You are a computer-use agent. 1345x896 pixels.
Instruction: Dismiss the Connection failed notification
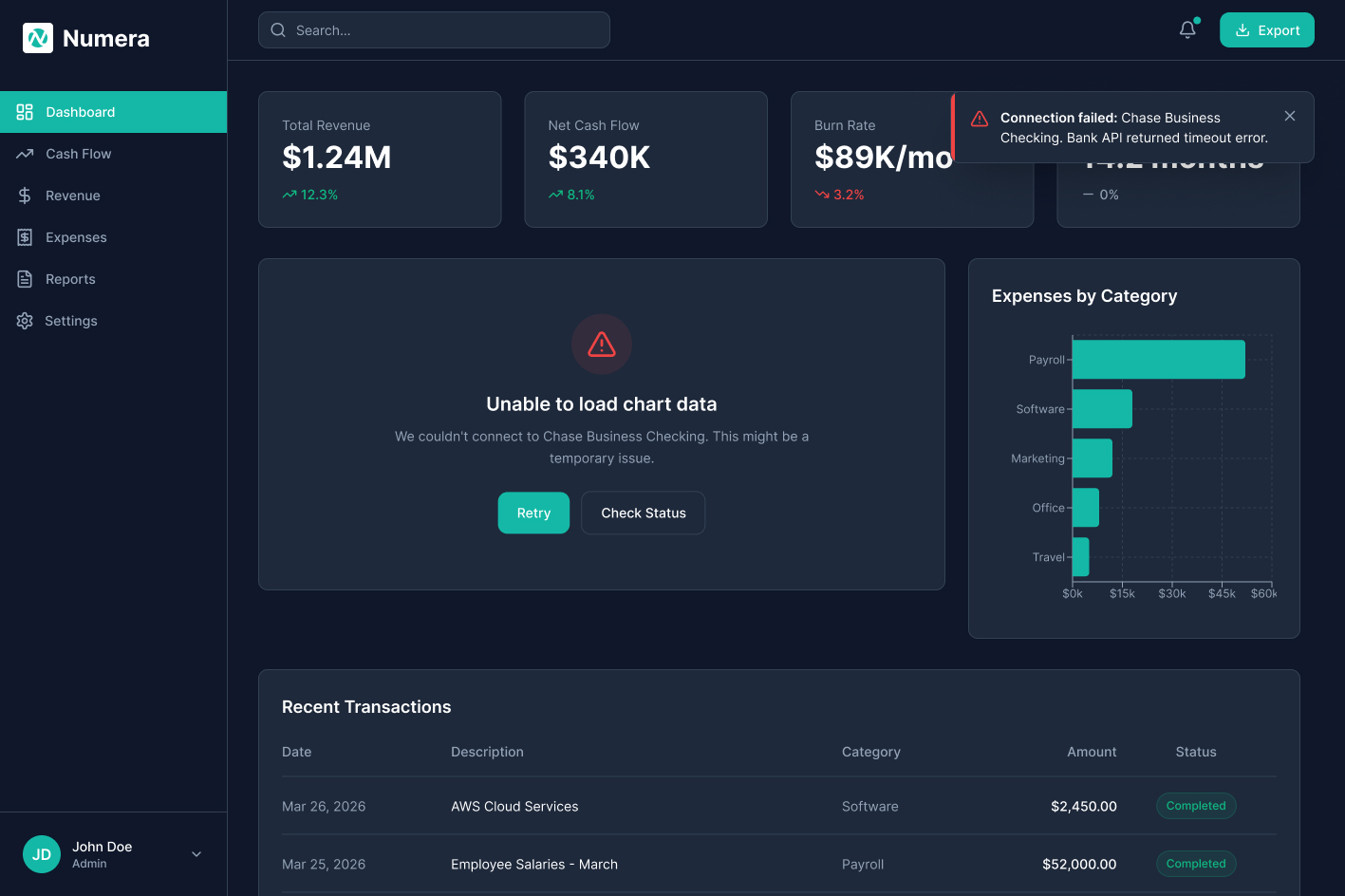[x=1290, y=116]
